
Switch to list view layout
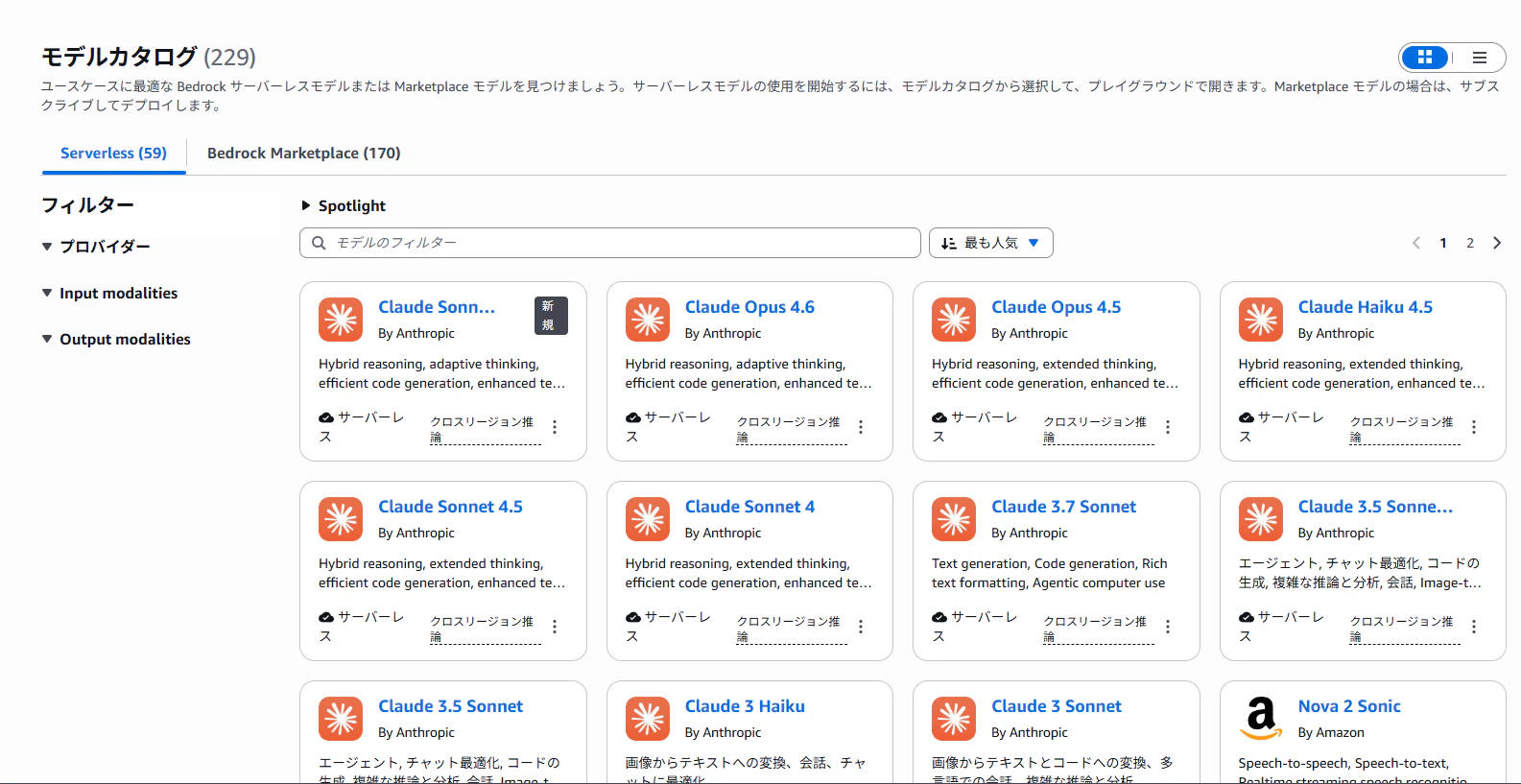[x=1479, y=58]
